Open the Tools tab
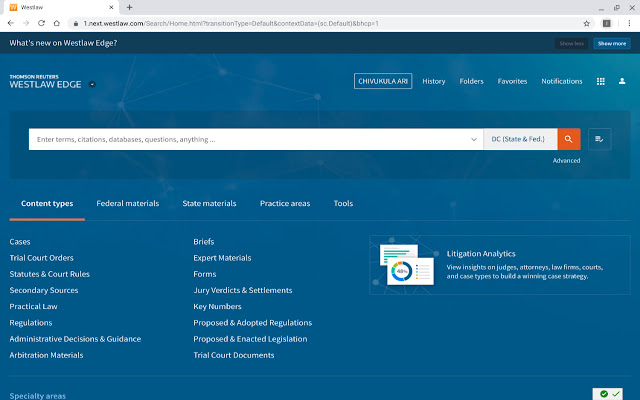640x400 pixels. click(343, 203)
